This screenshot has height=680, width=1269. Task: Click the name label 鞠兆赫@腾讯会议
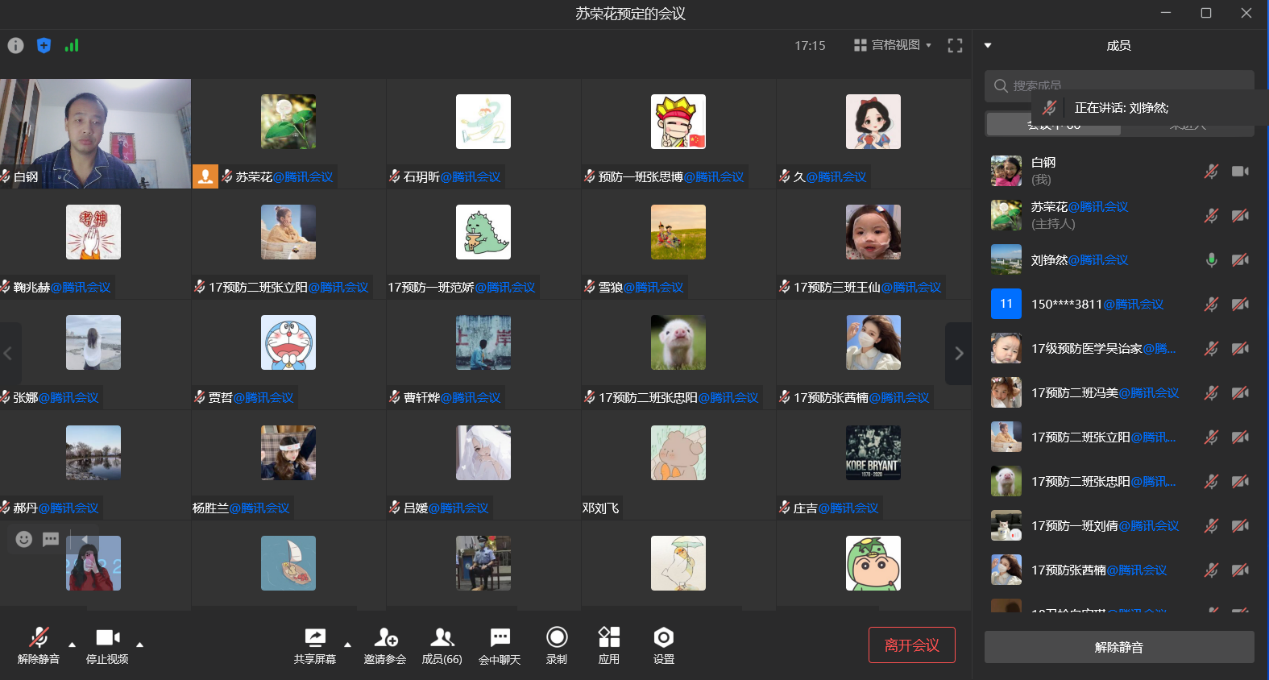[x=62, y=287]
